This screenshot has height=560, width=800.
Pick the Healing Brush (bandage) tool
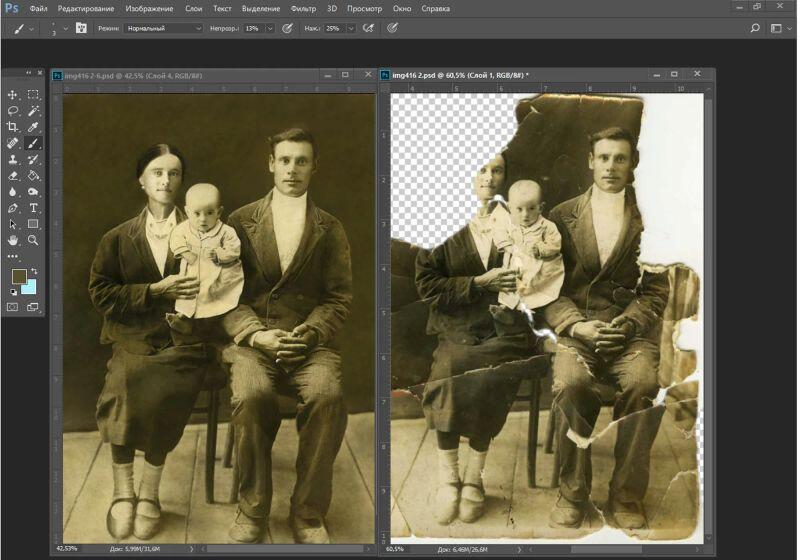[x=13, y=143]
